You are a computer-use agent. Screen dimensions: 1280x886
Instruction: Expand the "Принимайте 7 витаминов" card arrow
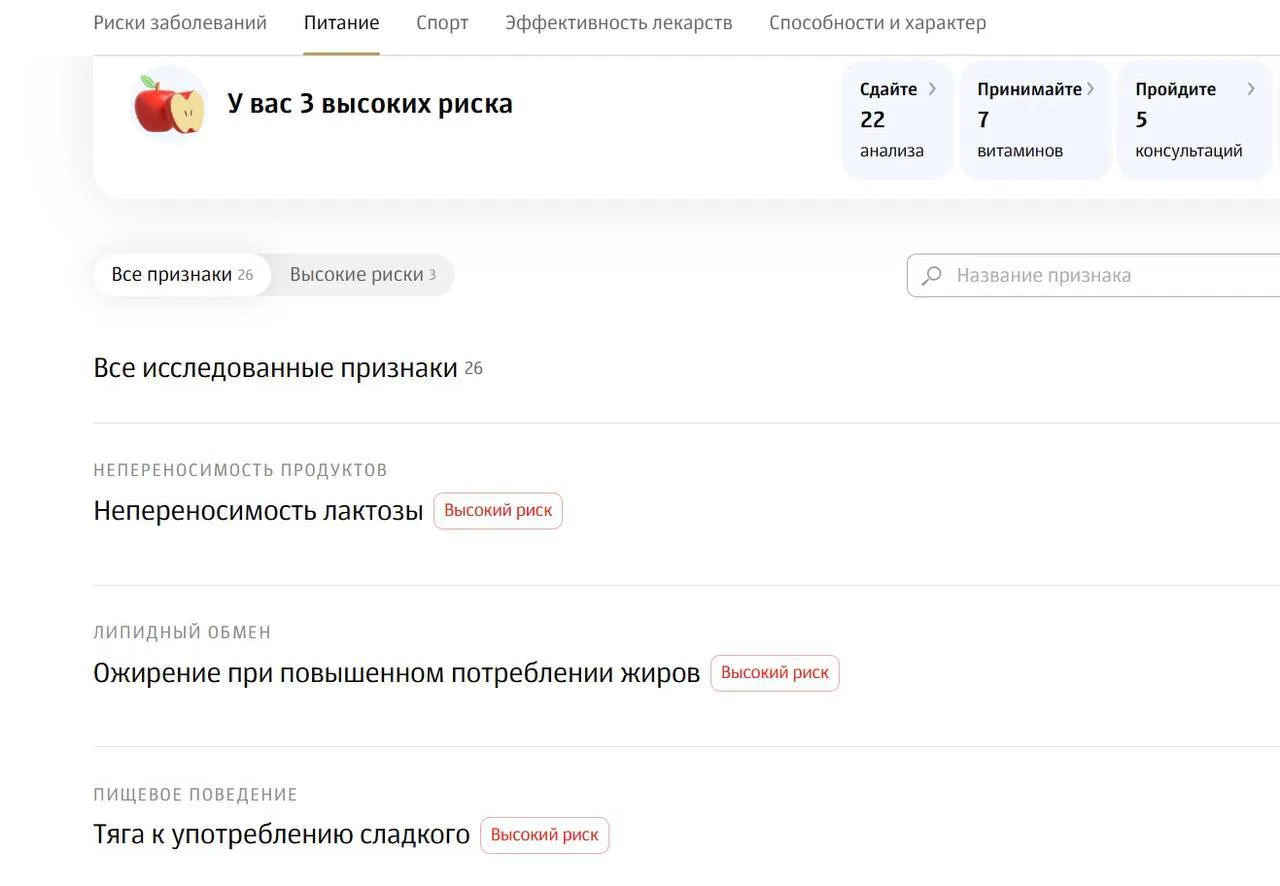click(1090, 89)
